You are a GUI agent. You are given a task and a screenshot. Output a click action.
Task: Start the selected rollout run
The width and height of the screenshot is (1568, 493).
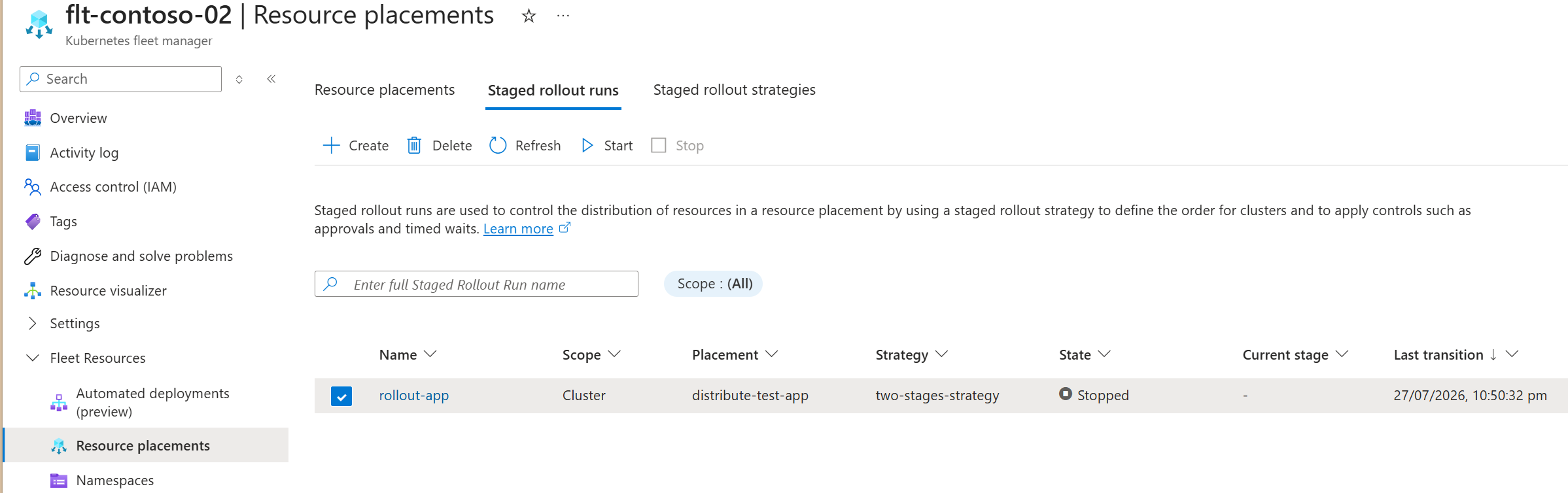[x=606, y=145]
